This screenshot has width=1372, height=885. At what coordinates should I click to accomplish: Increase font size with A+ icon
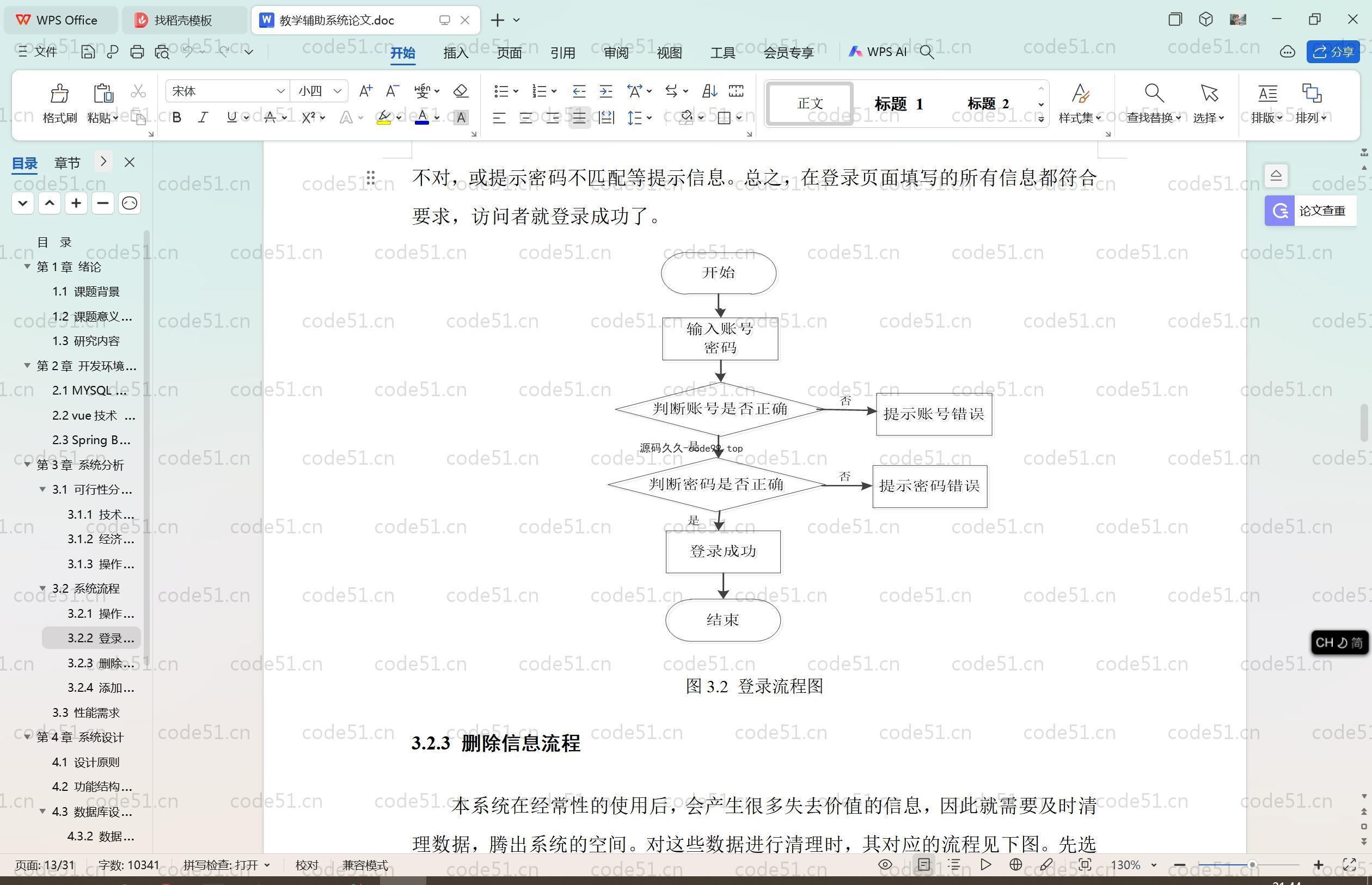[365, 91]
